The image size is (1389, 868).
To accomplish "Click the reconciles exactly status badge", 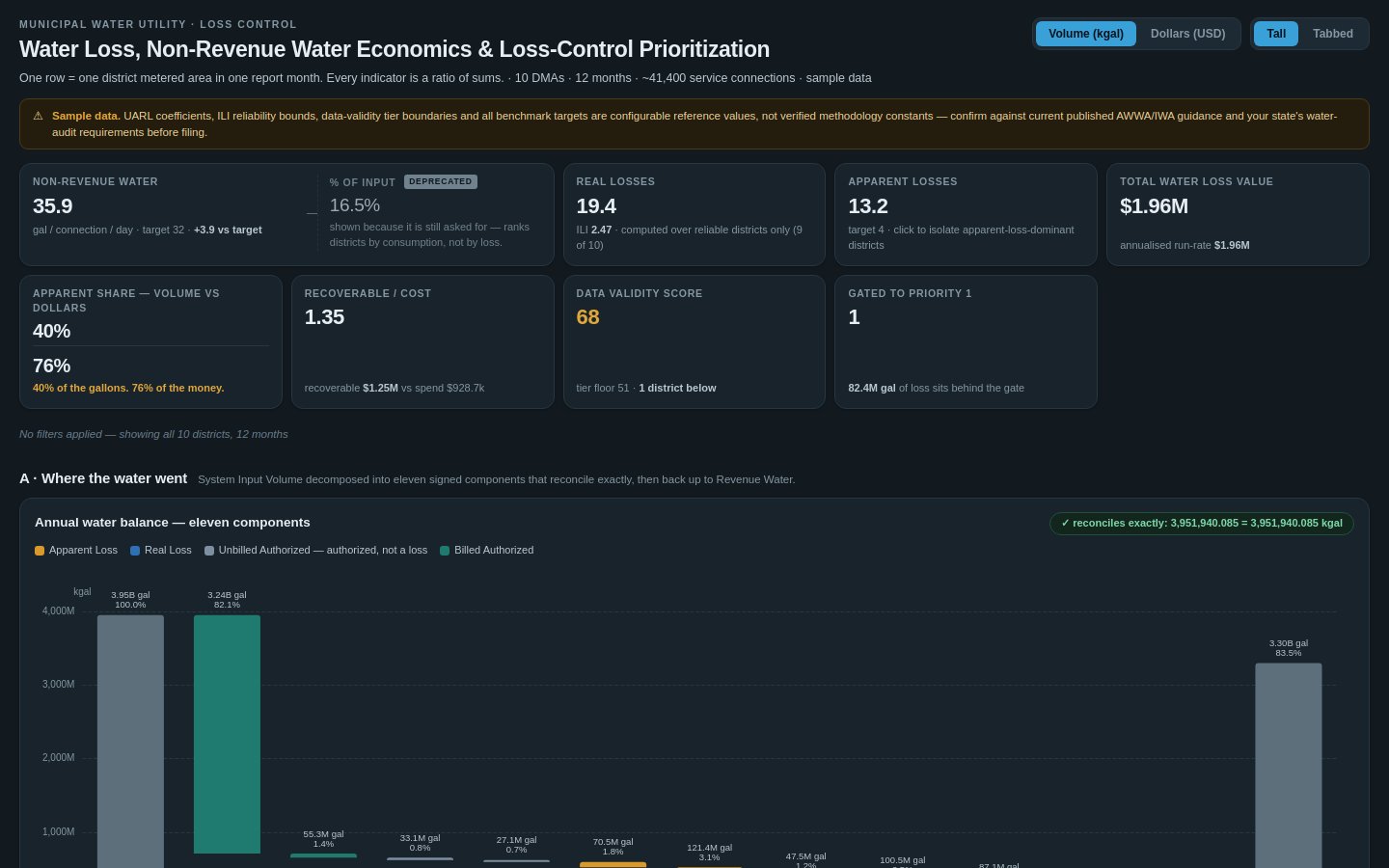I will pos(1202,524).
